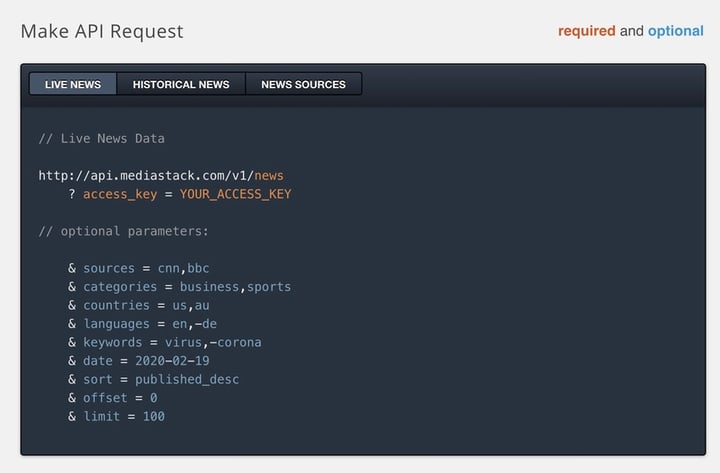This screenshot has height=473, width=720.
Task: Click the "// optional parameters:" comment line
Action: click(123, 231)
